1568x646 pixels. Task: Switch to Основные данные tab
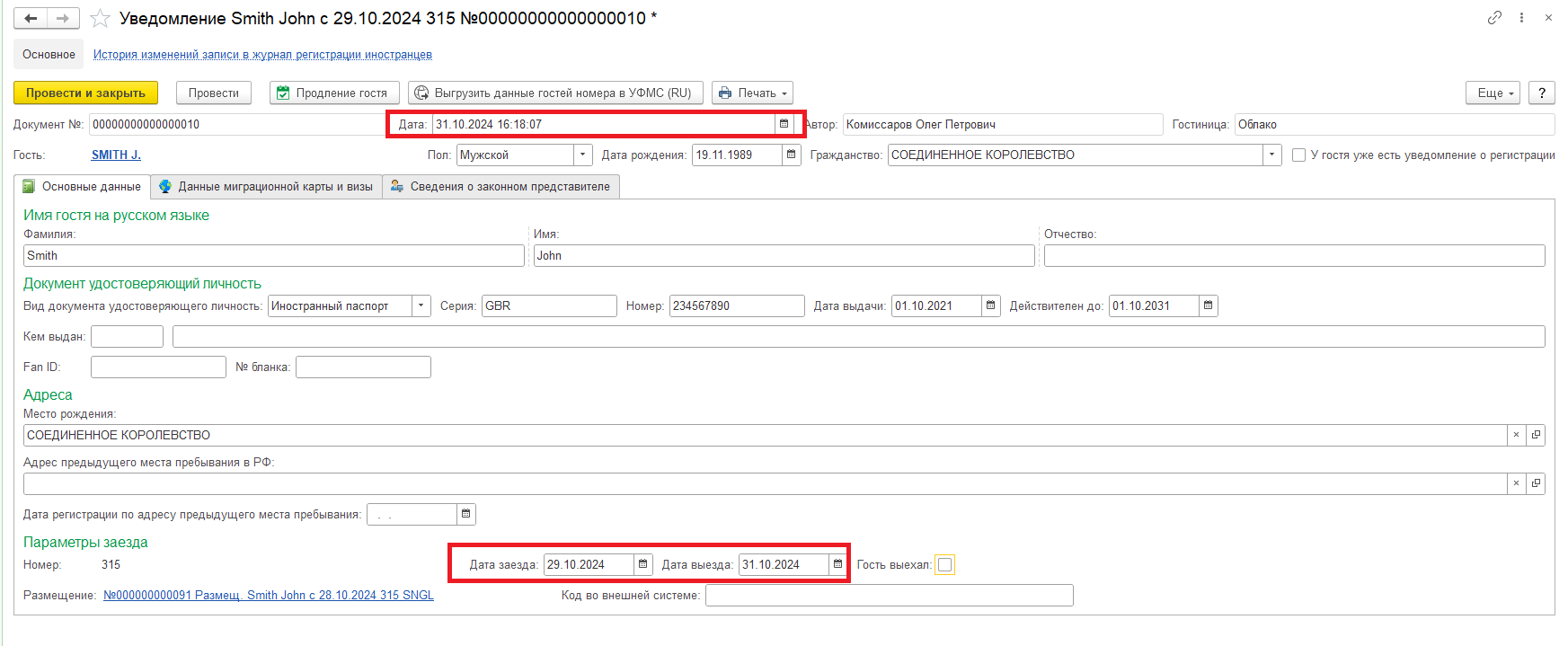(x=82, y=186)
